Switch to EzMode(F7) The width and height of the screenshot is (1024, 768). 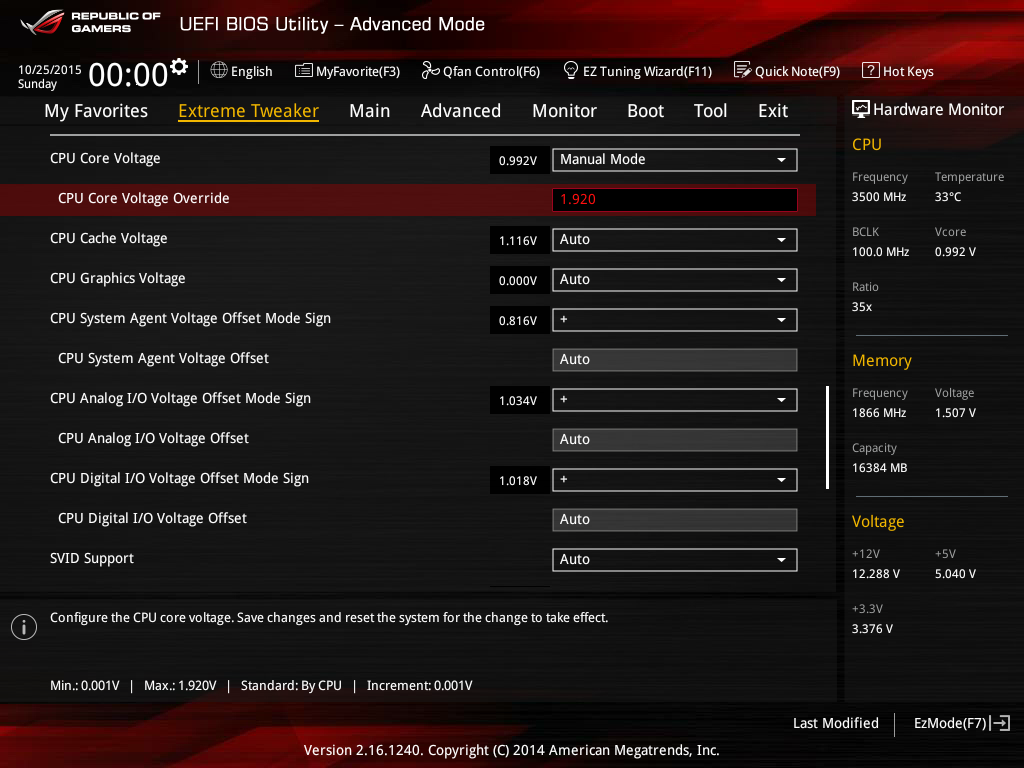[961, 723]
